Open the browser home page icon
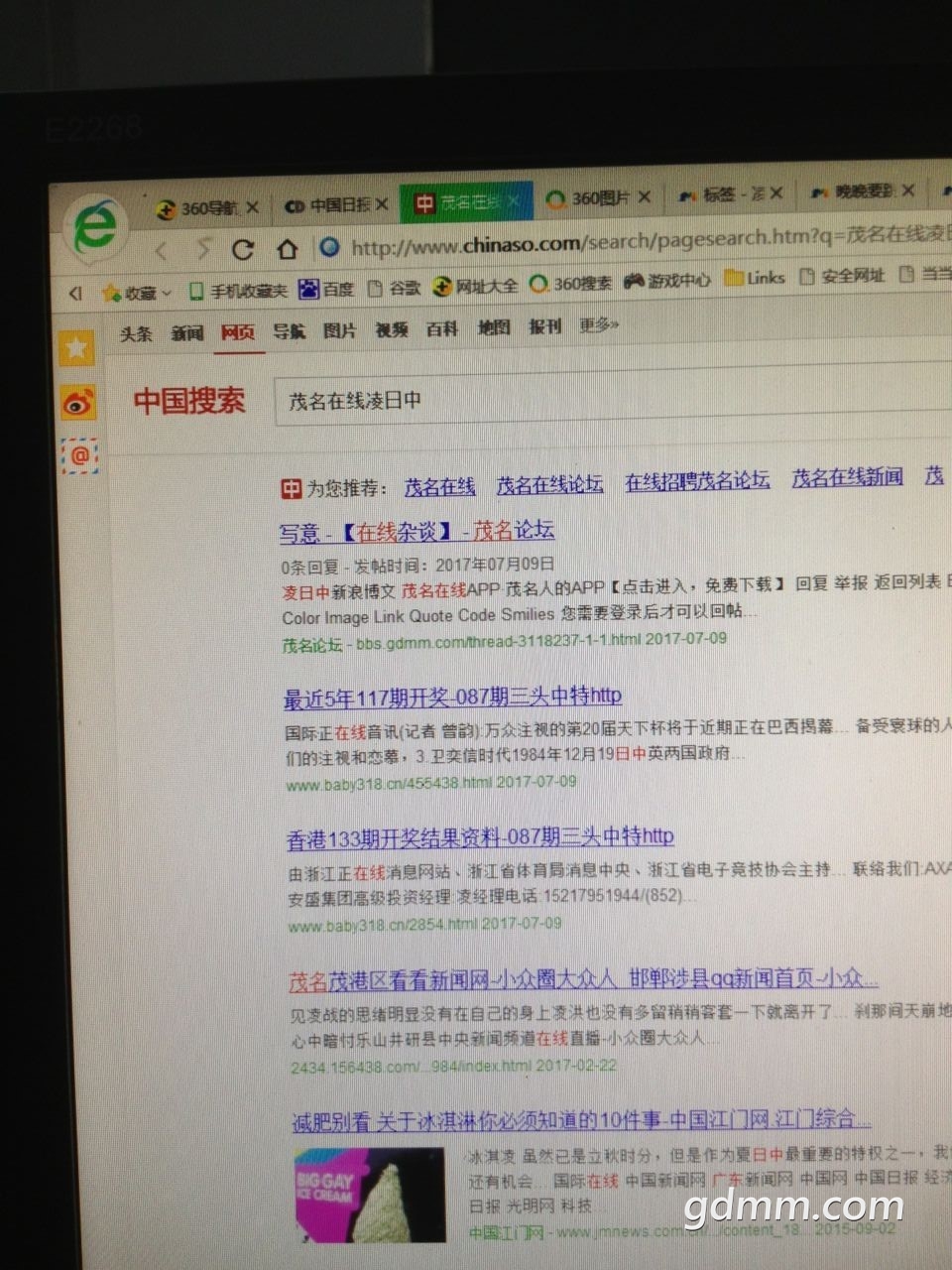 pyautogui.click(x=287, y=248)
